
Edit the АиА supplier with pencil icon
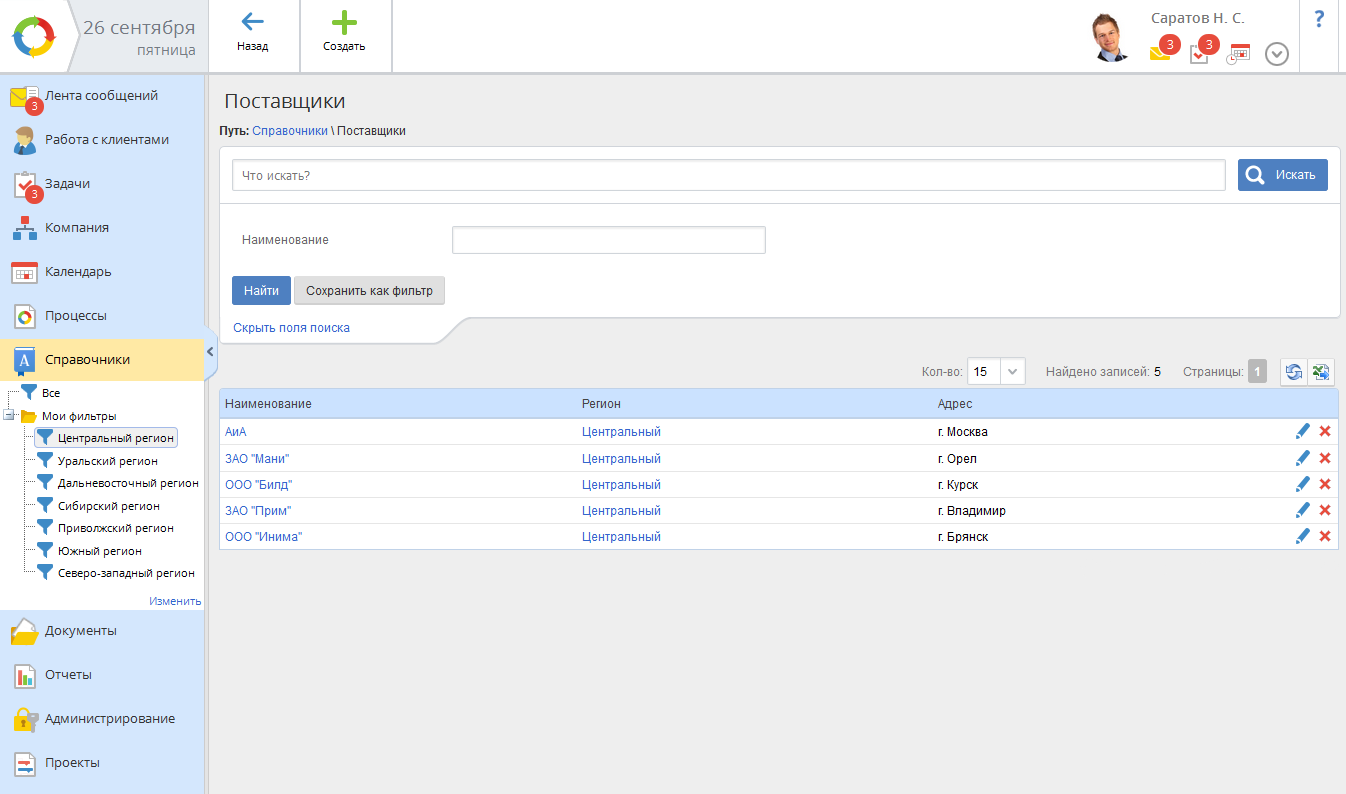pos(1302,431)
